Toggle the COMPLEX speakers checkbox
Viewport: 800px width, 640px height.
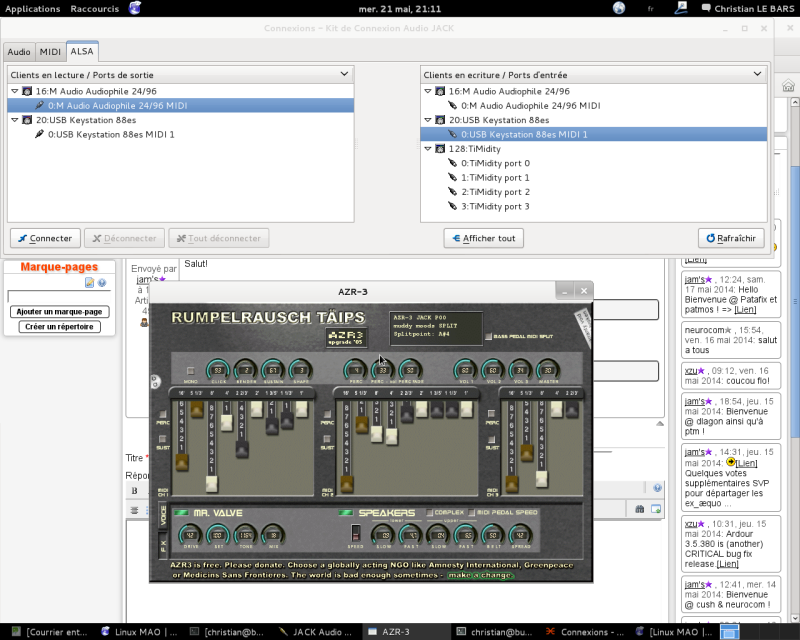click(431, 513)
